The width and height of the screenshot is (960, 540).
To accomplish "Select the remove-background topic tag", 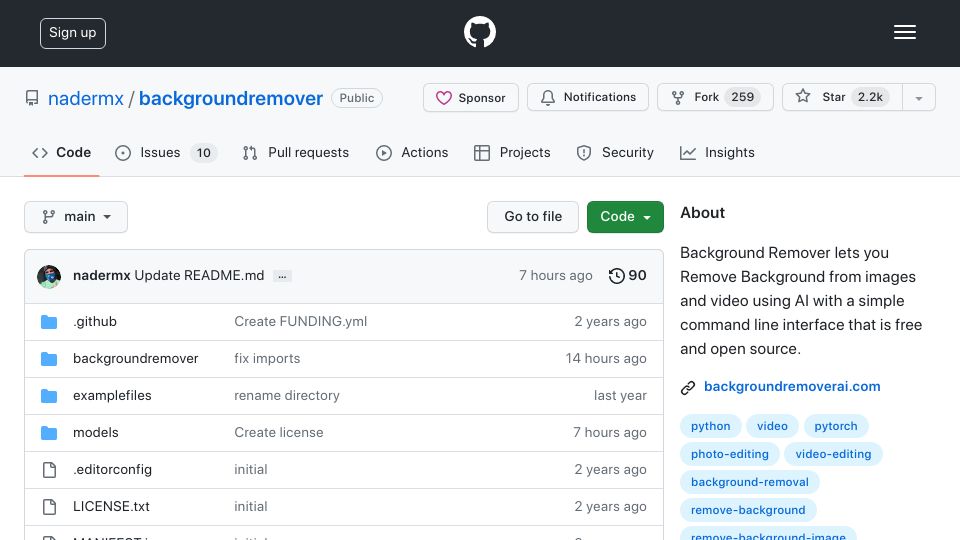I will pos(748,510).
